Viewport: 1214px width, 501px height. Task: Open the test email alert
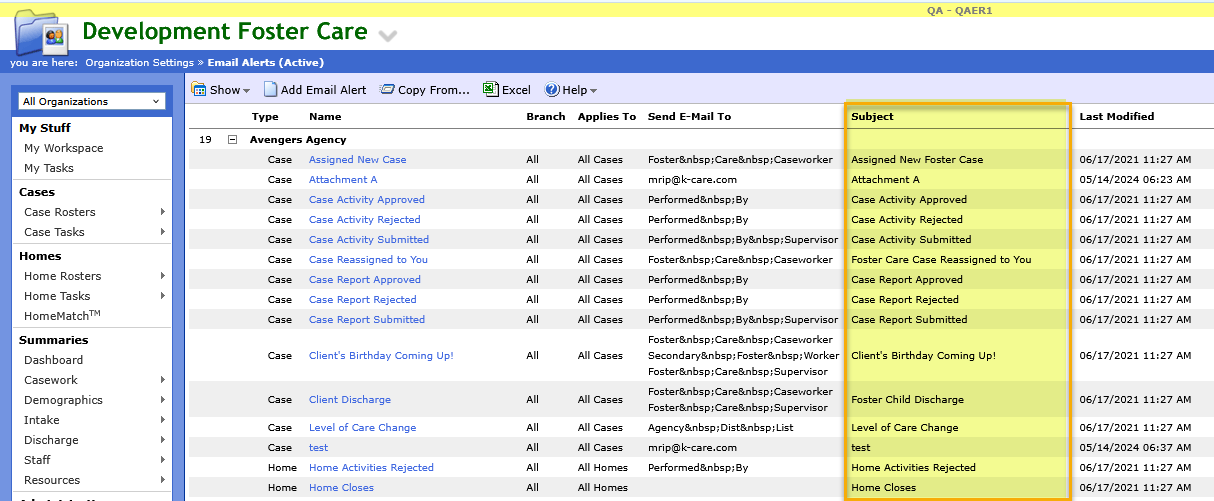coord(318,448)
